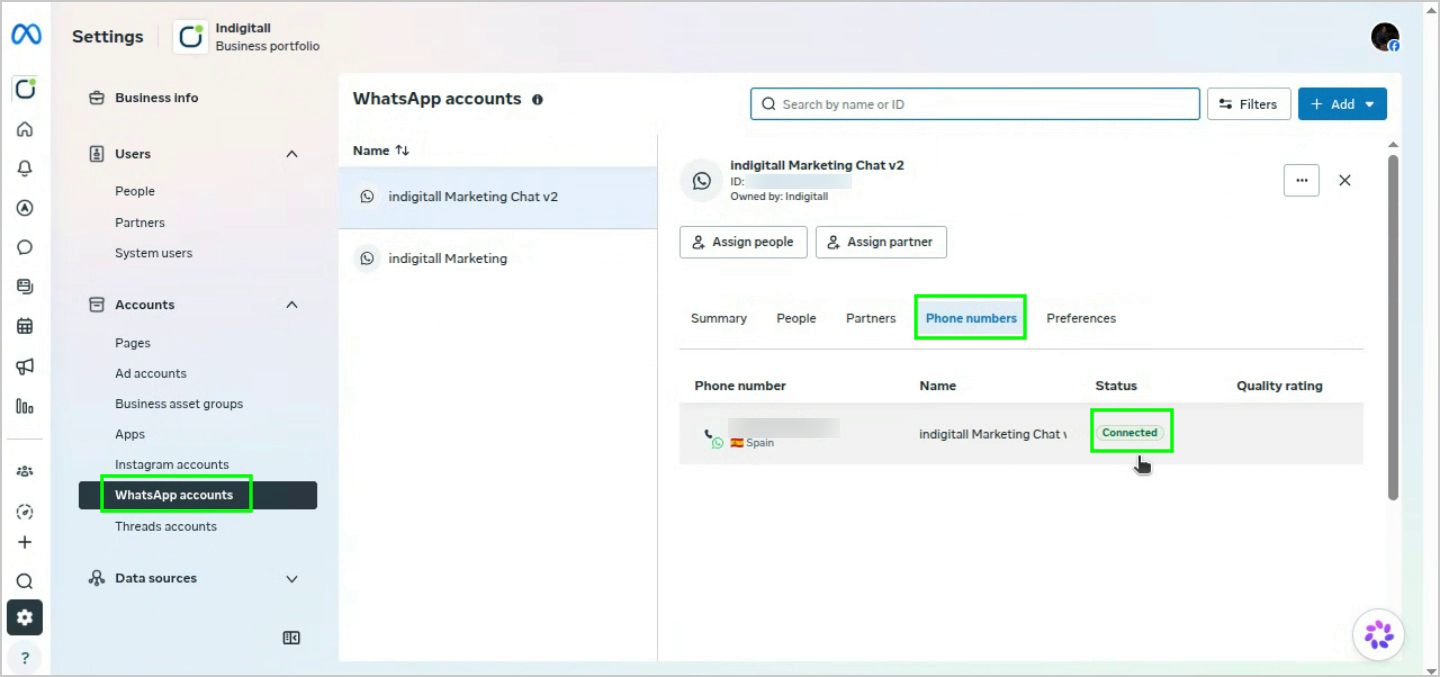Select the Phone numbers tab

971,318
